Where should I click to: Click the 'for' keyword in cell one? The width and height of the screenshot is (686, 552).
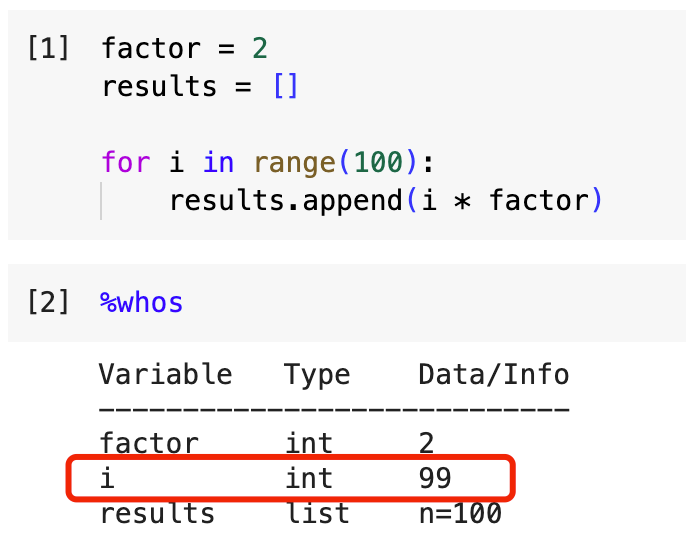pyautogui.click(x=125, y=162)
